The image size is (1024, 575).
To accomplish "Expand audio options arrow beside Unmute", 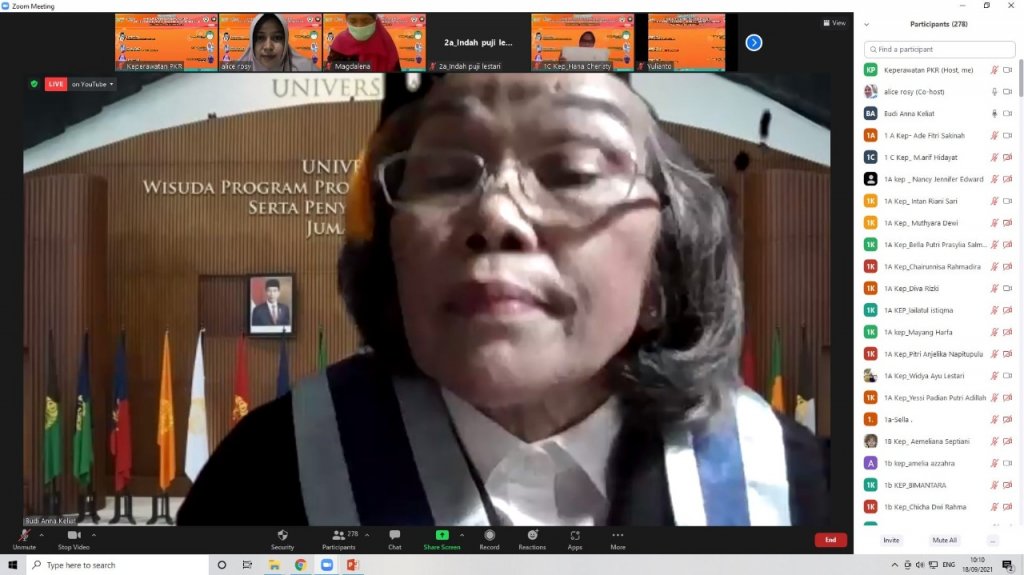I will point(41,535).
